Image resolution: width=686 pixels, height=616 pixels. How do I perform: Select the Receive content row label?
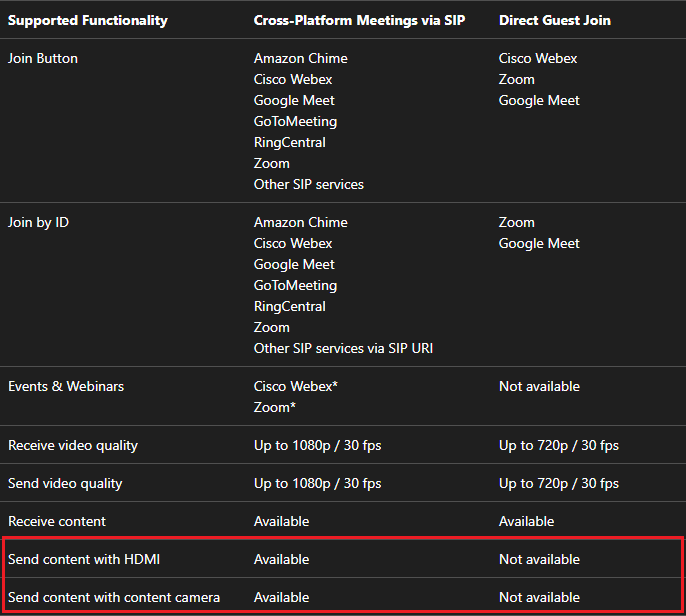tap(57, 522)
